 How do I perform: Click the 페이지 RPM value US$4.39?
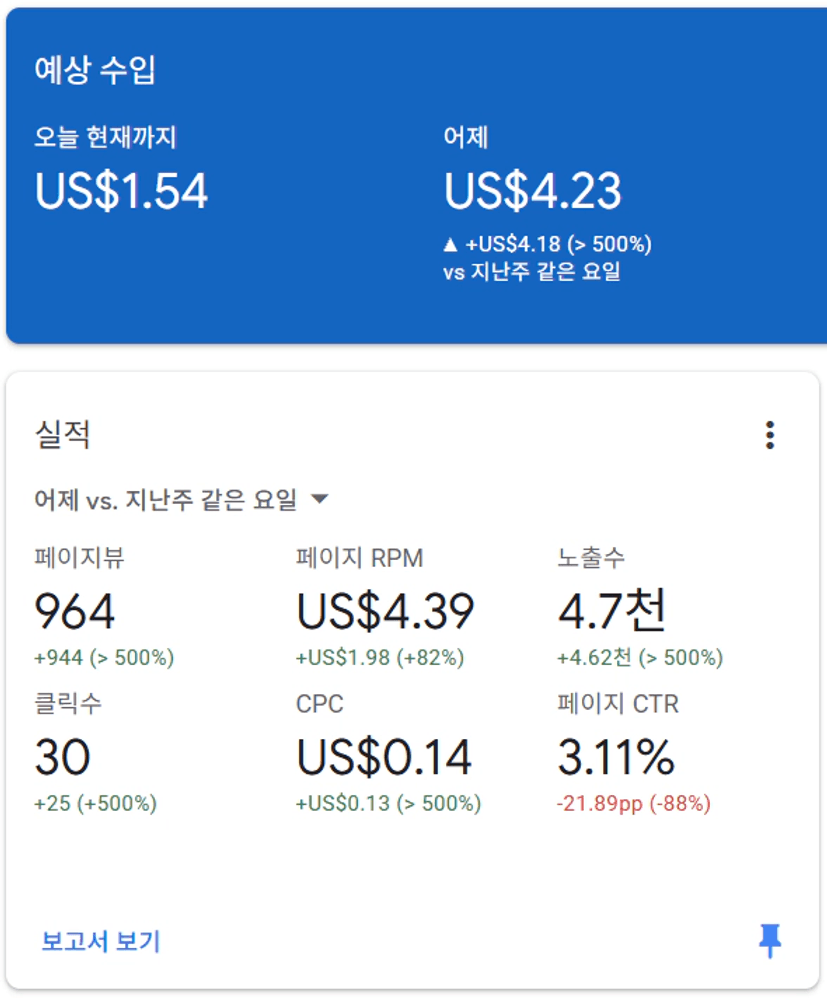pyautogui.click(x=385, y=611)
